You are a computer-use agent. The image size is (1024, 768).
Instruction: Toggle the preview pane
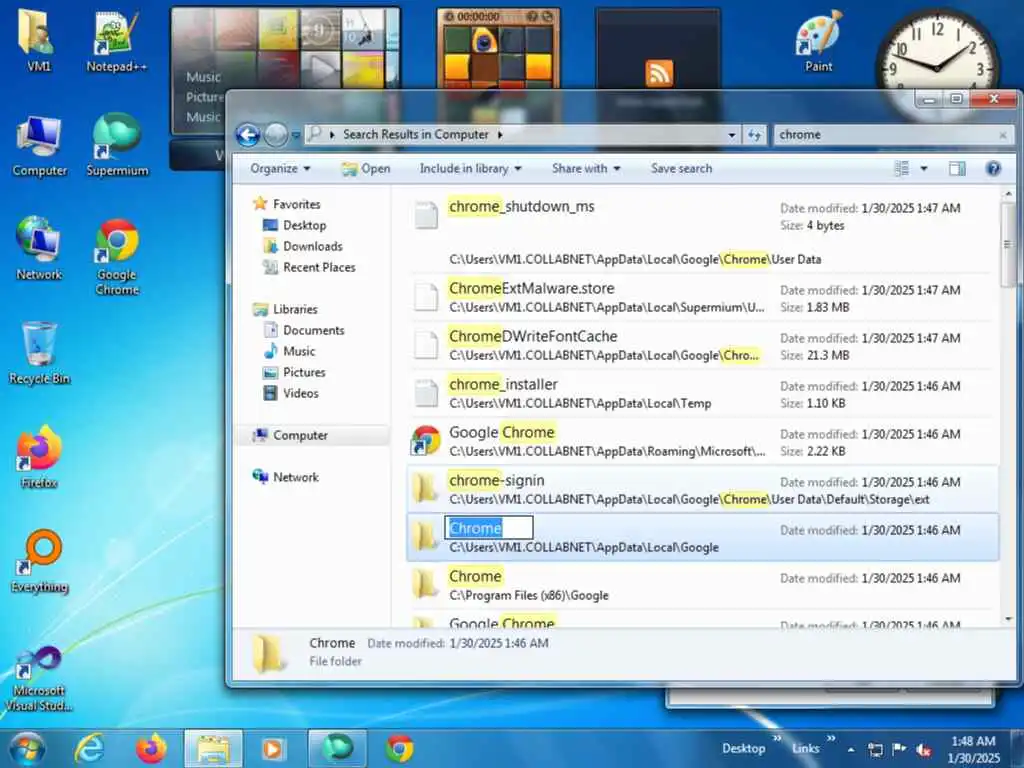pyautogui.click(x=957, y=168)
